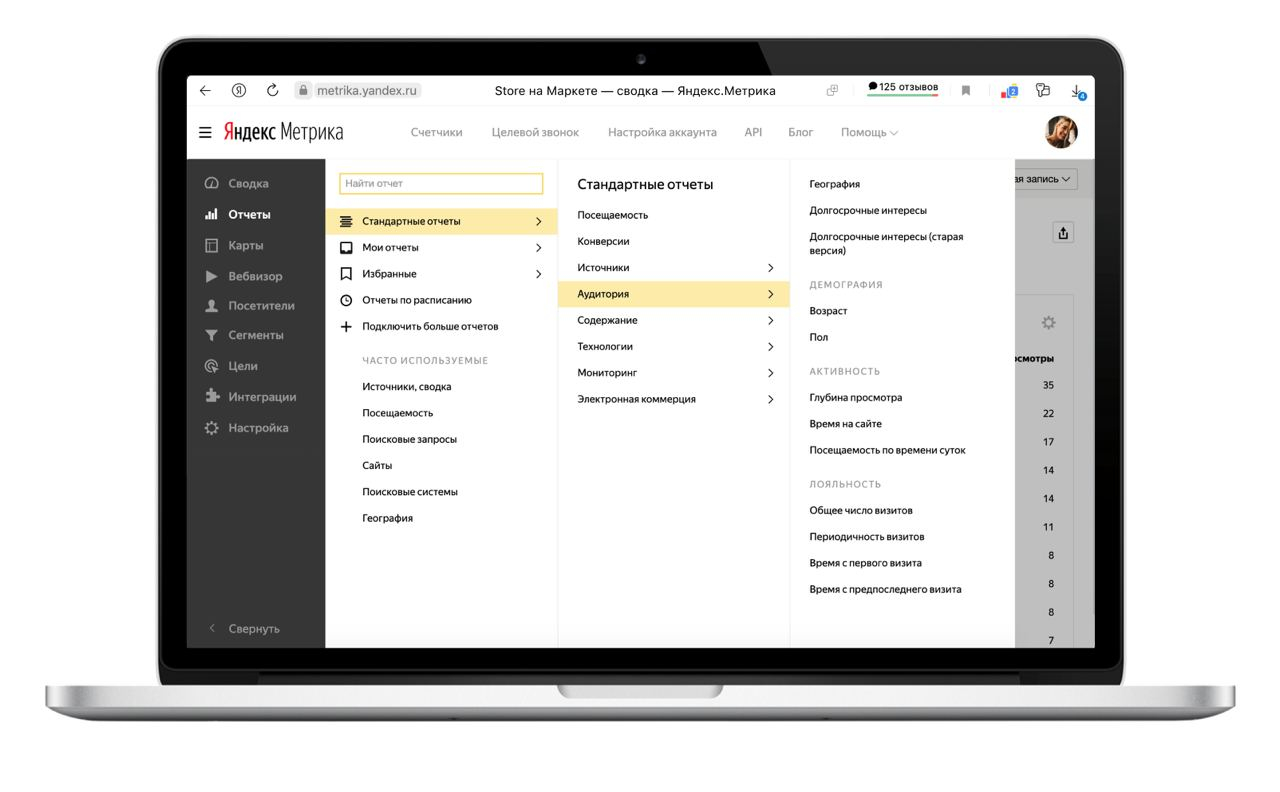Screen dimensions: 1280x792
Task: Click the copy-tabs icon left of reviews badge
Action: (x=832, y=90)
